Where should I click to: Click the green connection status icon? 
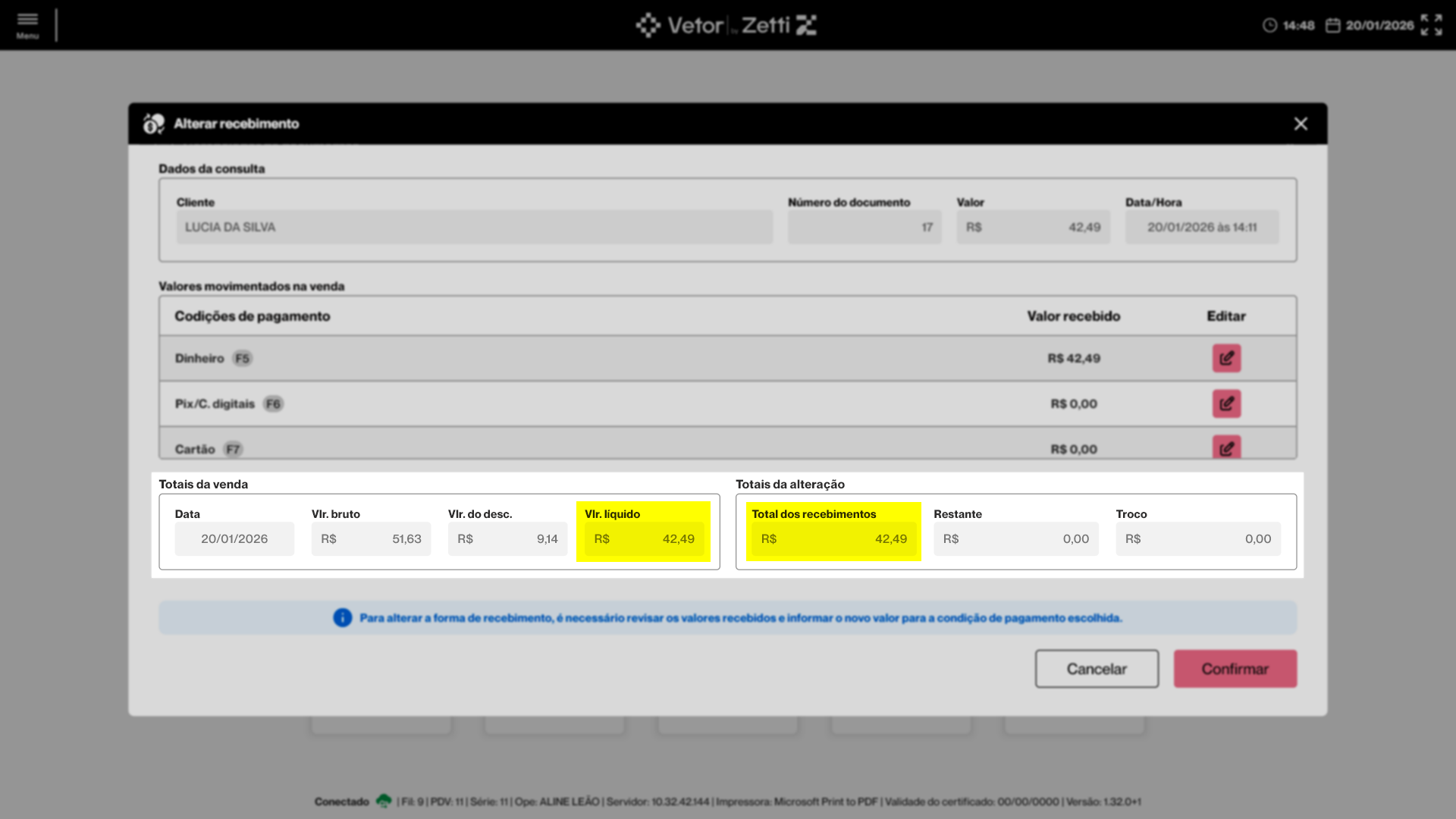click(x=384, y=801)
